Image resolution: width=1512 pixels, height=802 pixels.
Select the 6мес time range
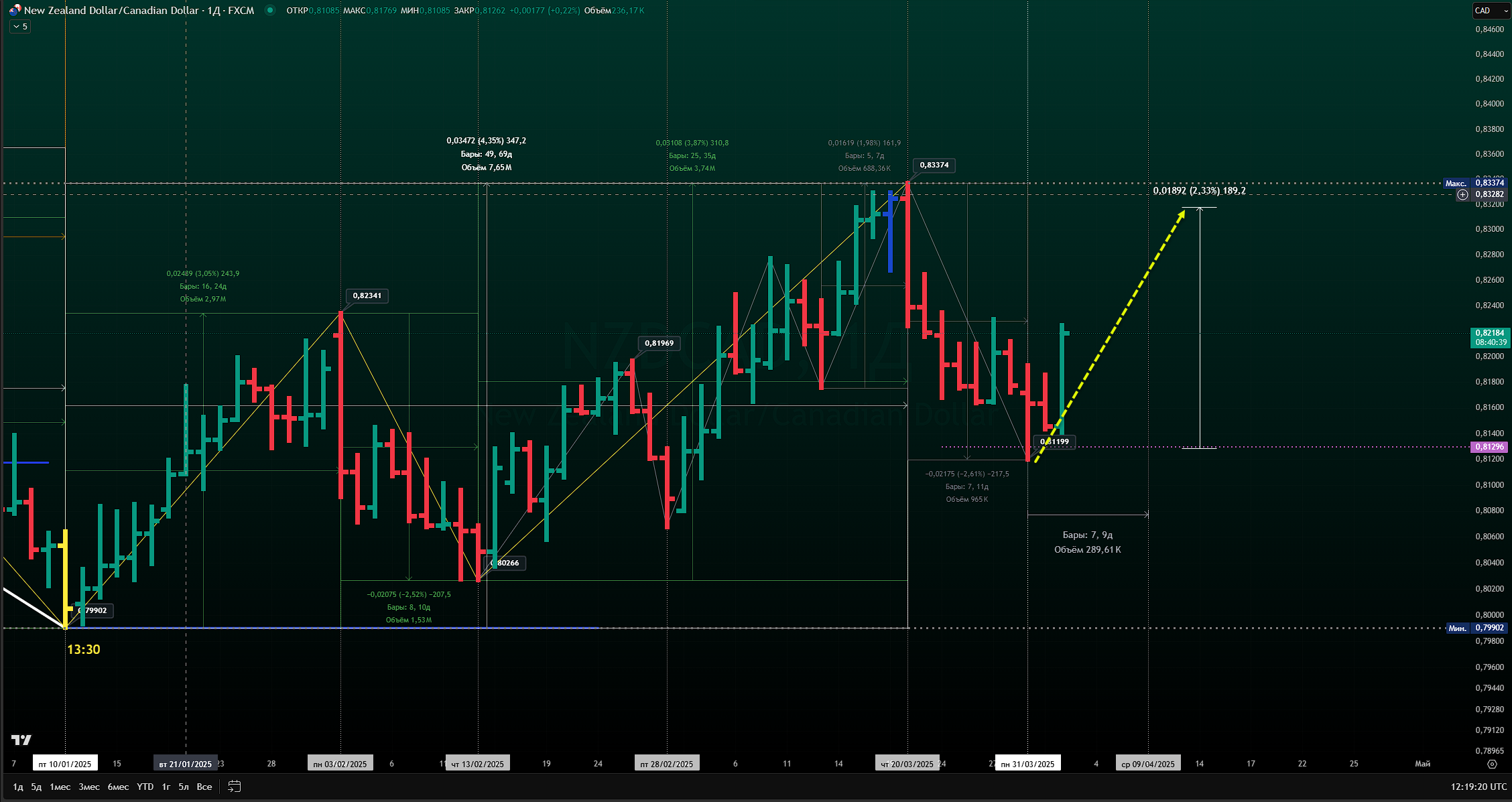[x=118, y=787]
